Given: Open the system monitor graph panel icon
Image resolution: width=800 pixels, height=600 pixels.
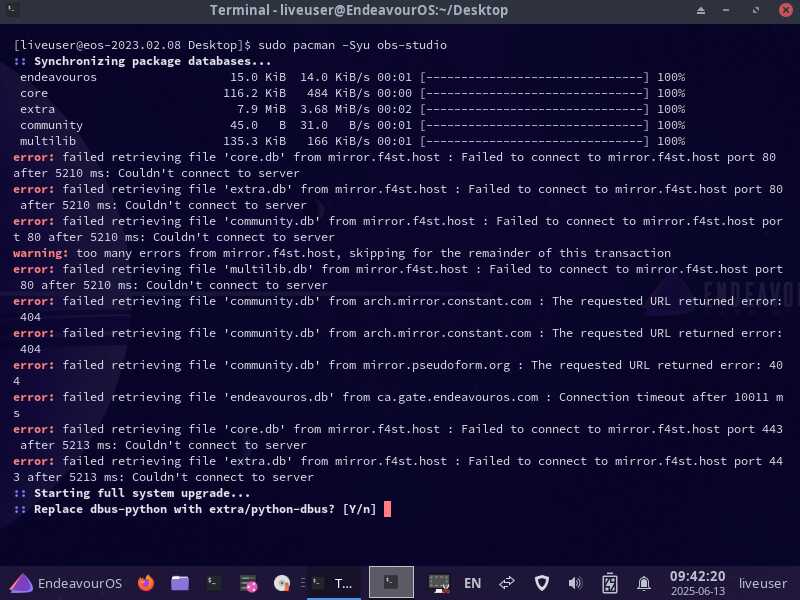Looking at the screenshot, I should click(x=439, y=583).
